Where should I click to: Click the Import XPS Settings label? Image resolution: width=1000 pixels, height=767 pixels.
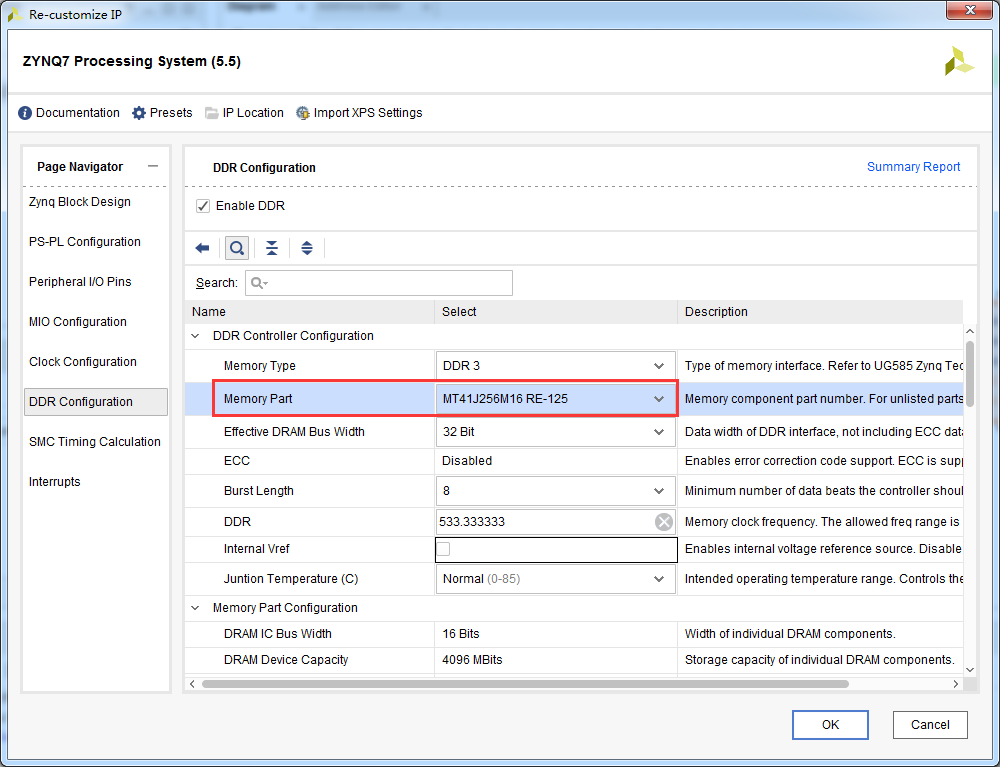coord(368,113)
